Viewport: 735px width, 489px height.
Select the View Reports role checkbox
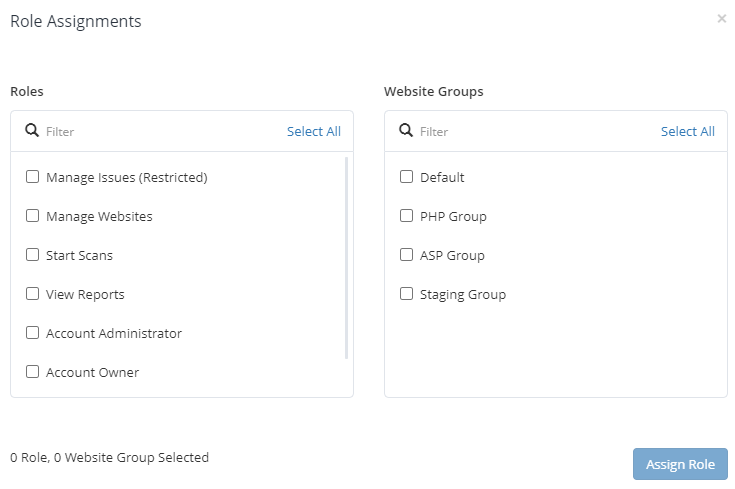(33, 294)
